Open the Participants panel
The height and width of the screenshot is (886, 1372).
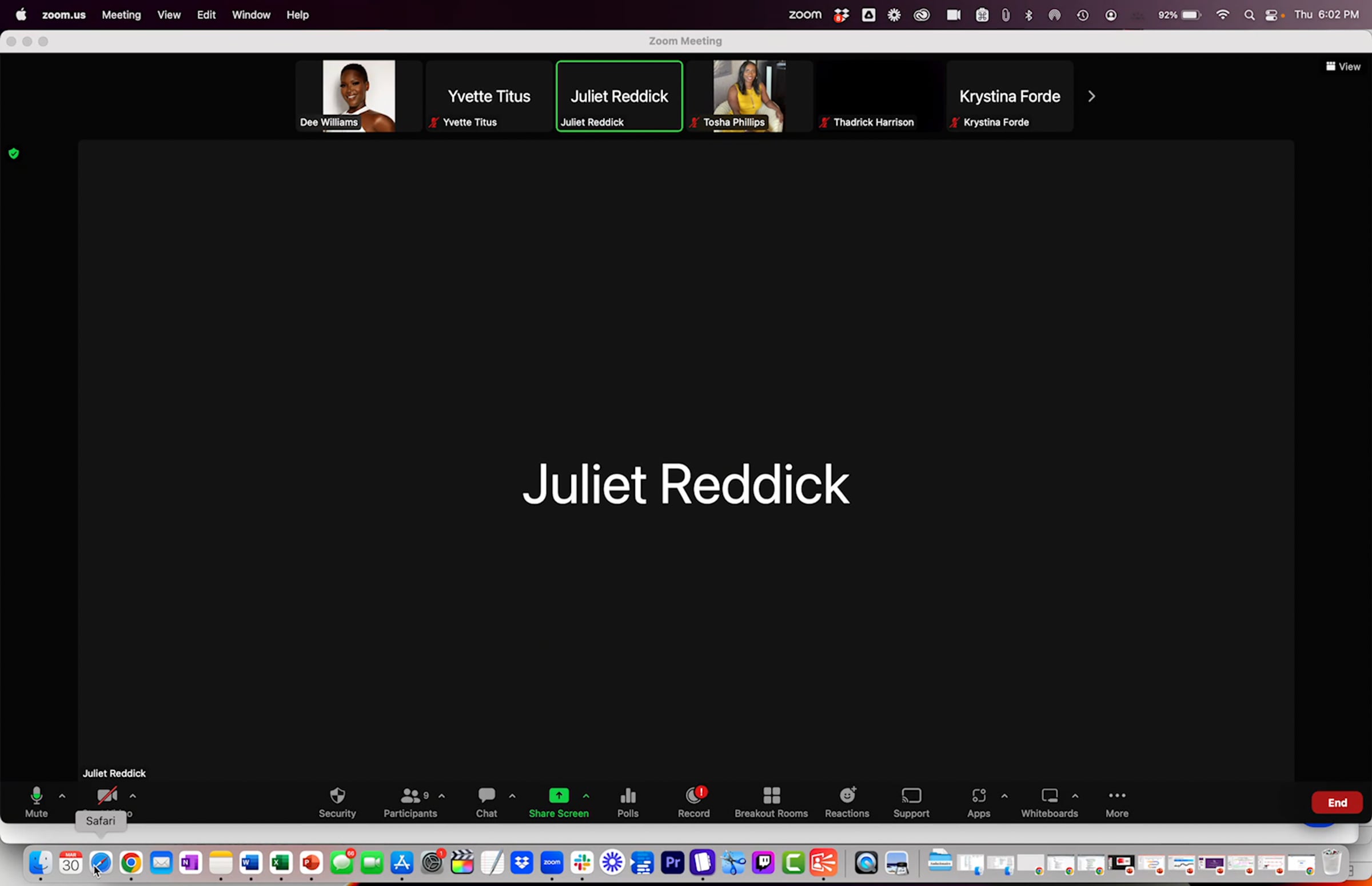point(410,796)
